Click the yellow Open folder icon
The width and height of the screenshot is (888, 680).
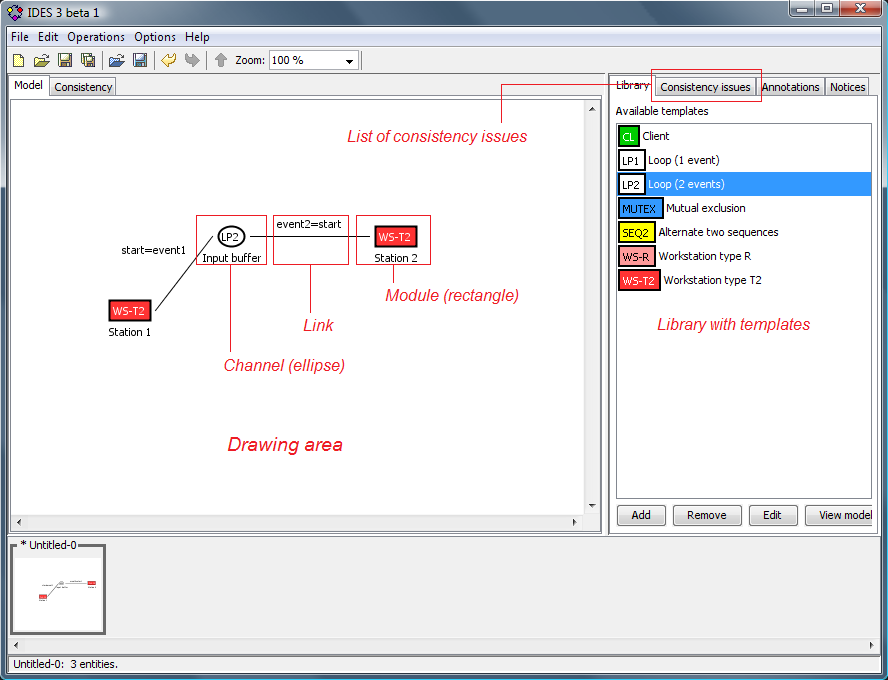point(41,61)
